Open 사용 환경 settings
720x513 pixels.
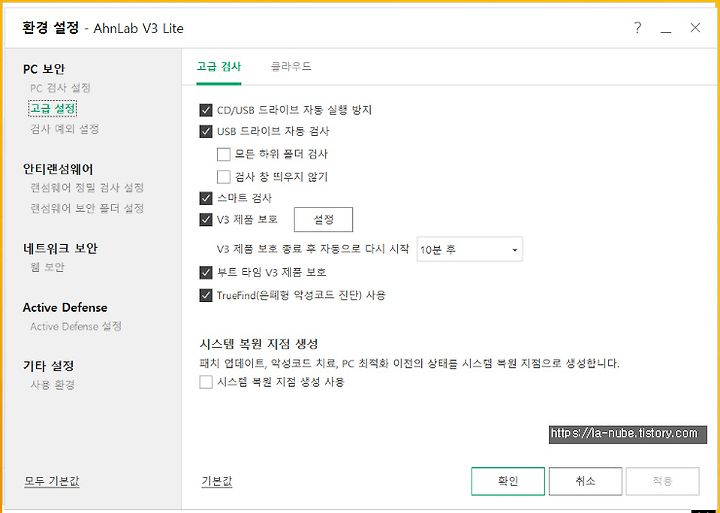tap(52, 385)
